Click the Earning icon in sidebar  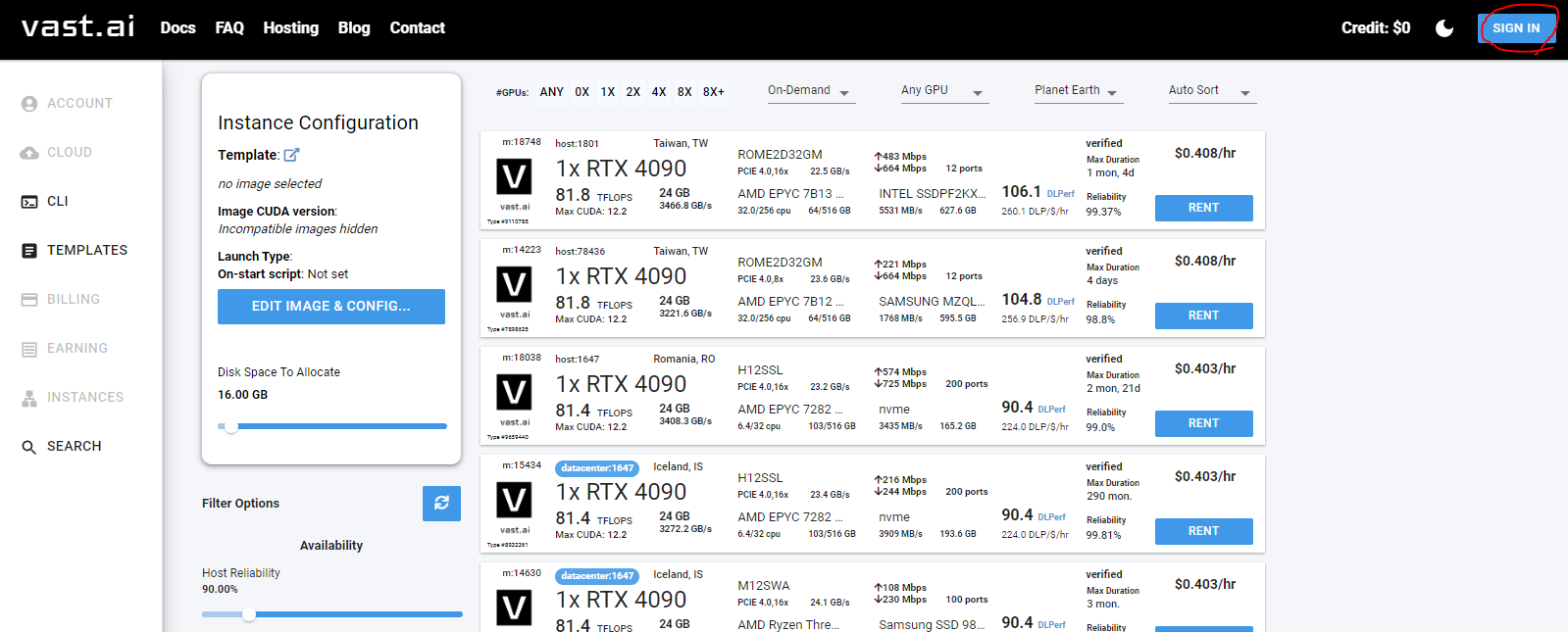coord(29,349)
